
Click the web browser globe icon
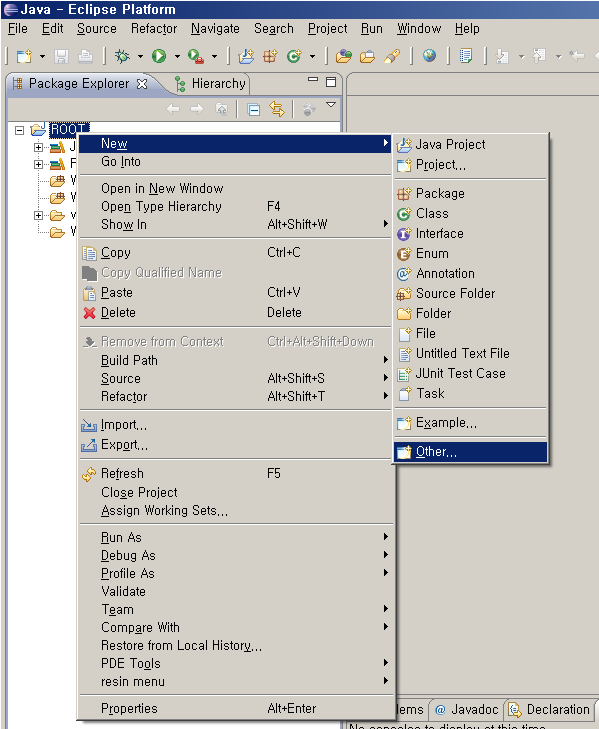click(429, 56)
